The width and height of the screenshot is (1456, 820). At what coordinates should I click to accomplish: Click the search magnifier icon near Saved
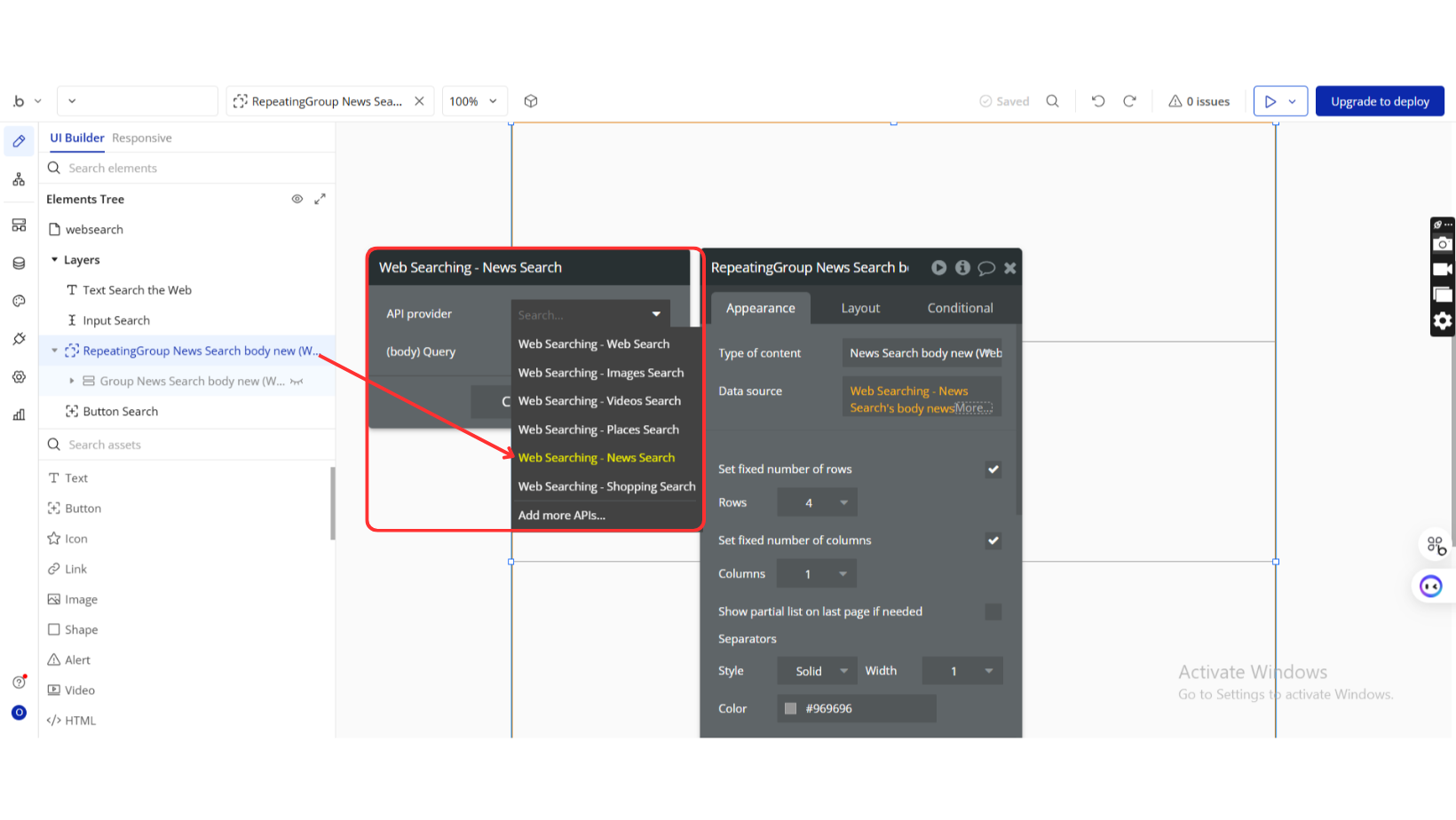click(x=1052, y=101)
